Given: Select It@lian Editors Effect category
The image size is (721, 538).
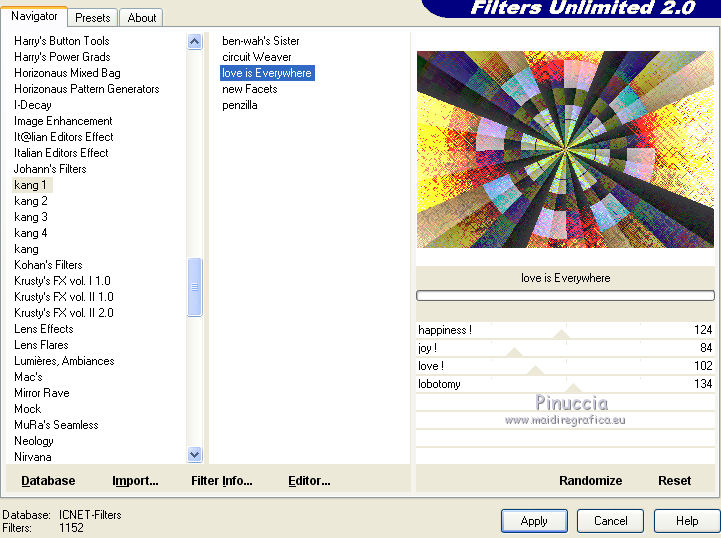Looking at the screenshot, I should (x=63, y=137).
